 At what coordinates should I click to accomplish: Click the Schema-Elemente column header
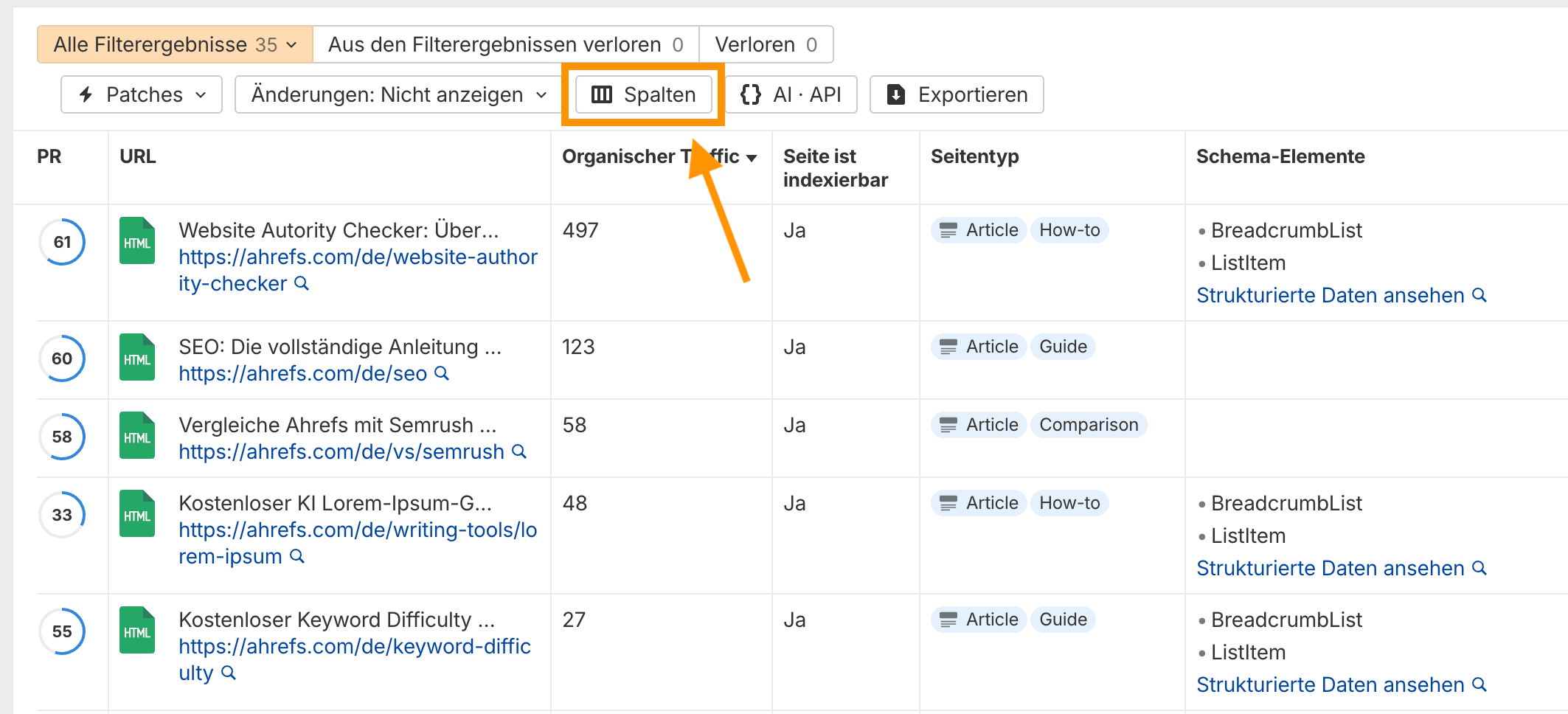tap(1280, 156)
